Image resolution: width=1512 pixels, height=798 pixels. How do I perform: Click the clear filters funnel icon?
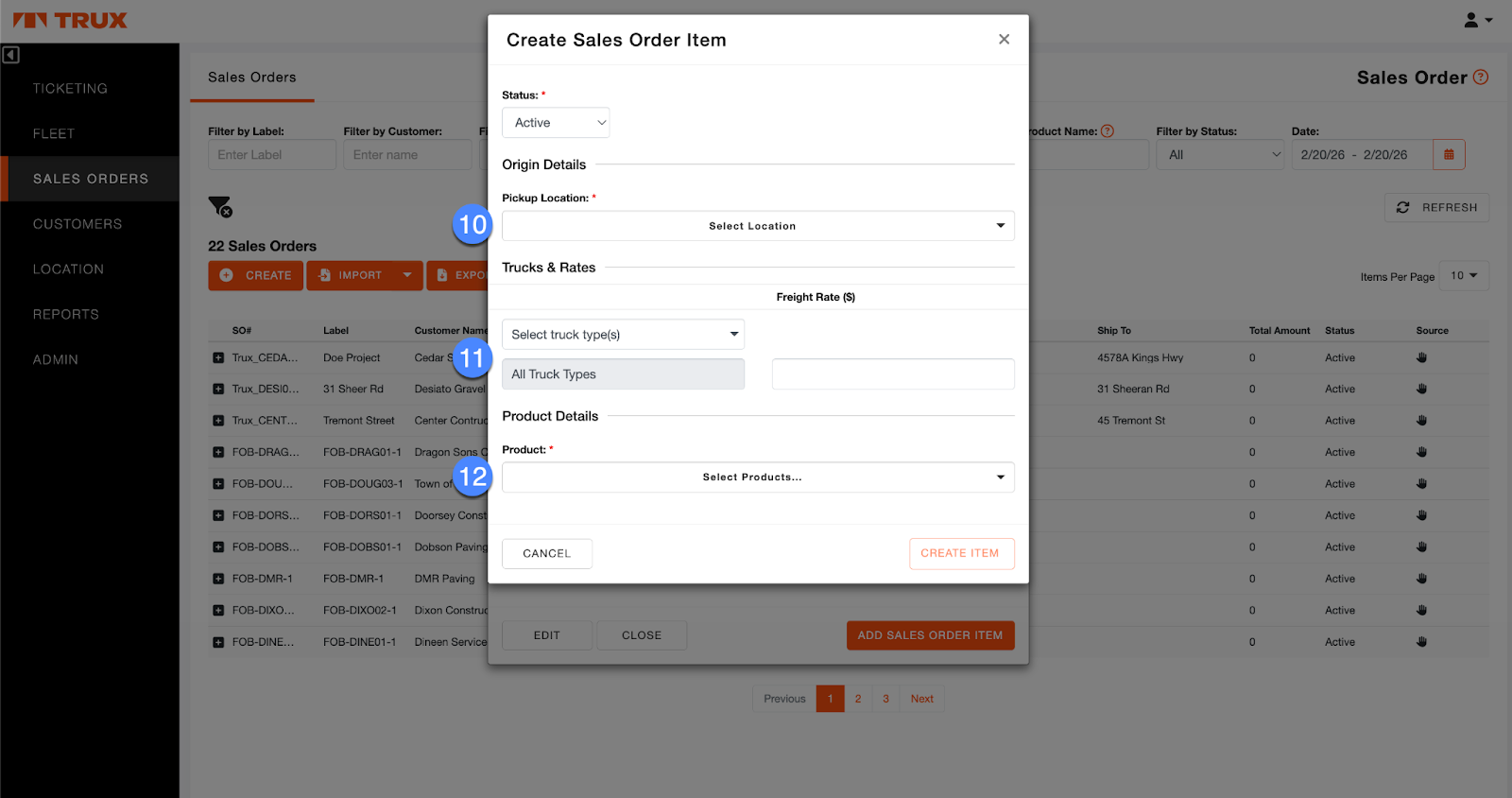pyautogui.click(x=219, y=206)
